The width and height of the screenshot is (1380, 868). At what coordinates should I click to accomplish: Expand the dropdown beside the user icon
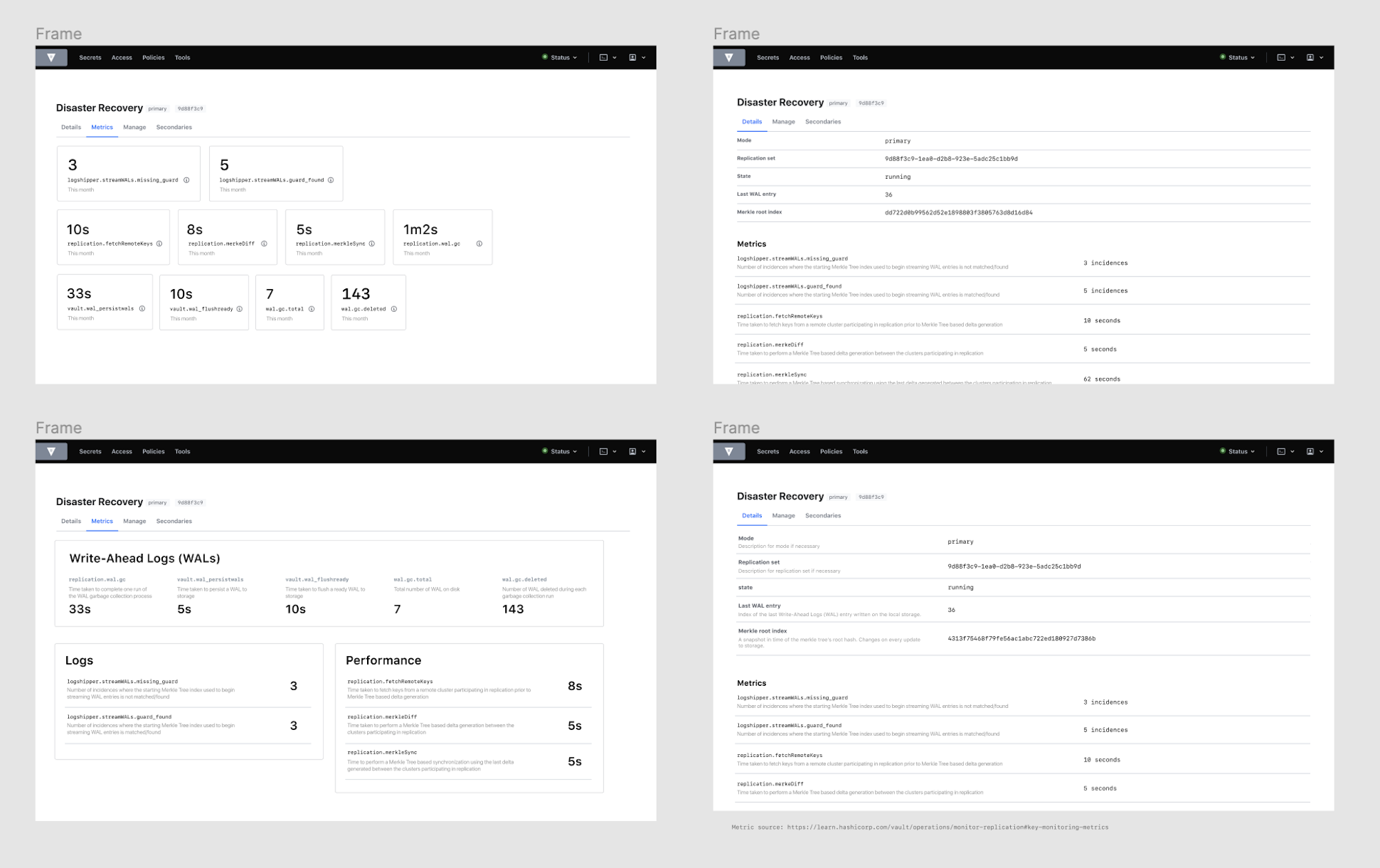tap(644, 57)
